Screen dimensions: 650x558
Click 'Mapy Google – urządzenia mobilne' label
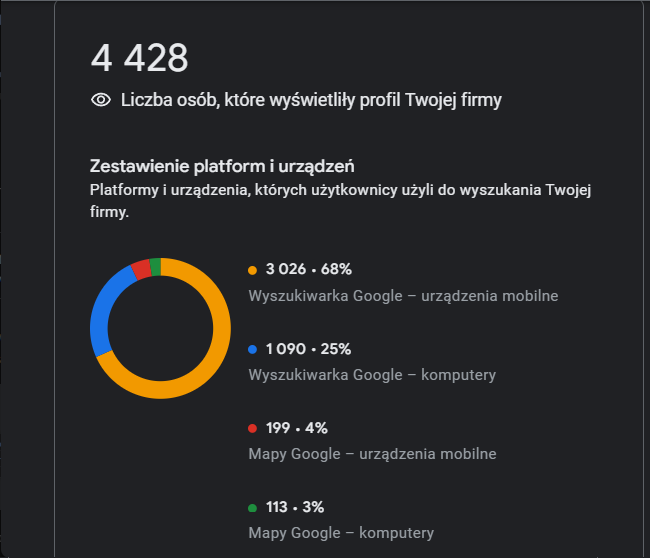click(x=372, y=454)
